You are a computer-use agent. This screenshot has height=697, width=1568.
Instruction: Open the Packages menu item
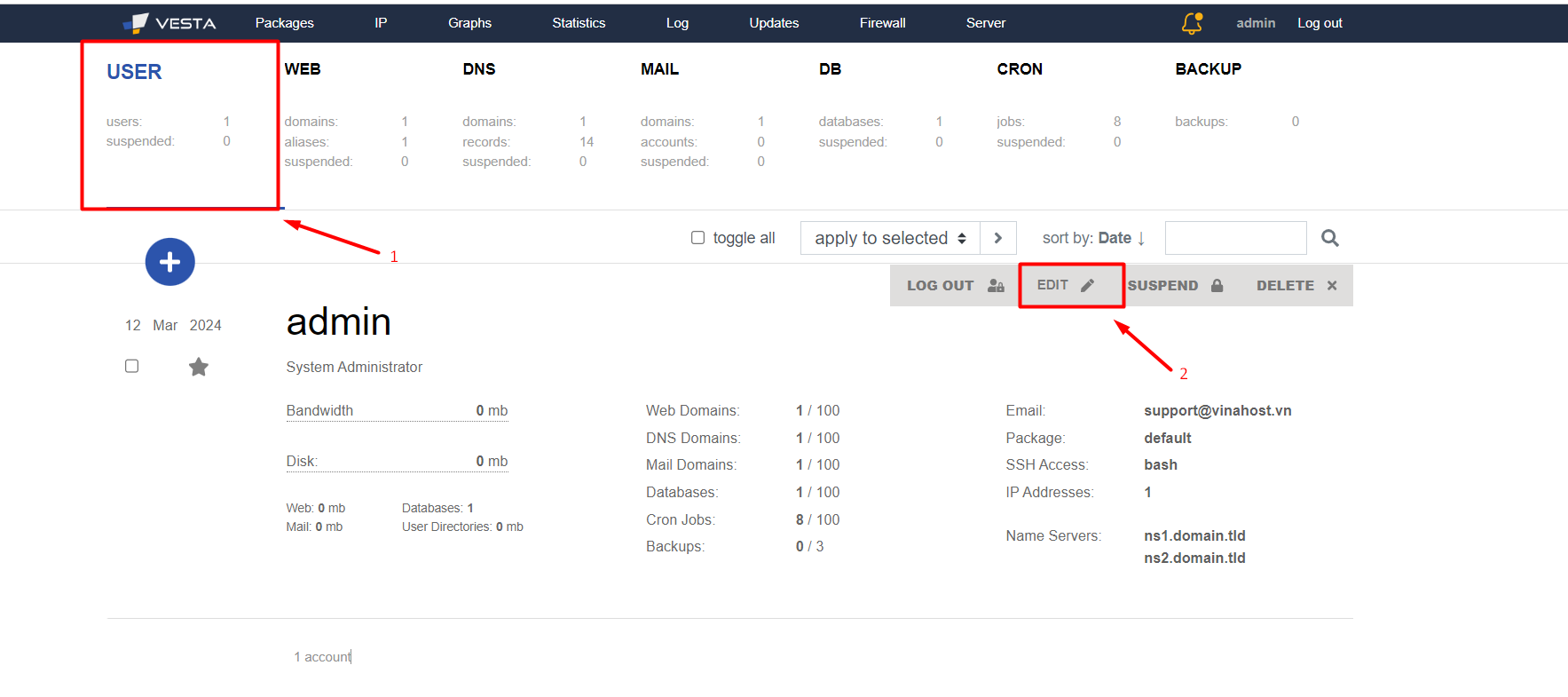click(x=284, y=23)
